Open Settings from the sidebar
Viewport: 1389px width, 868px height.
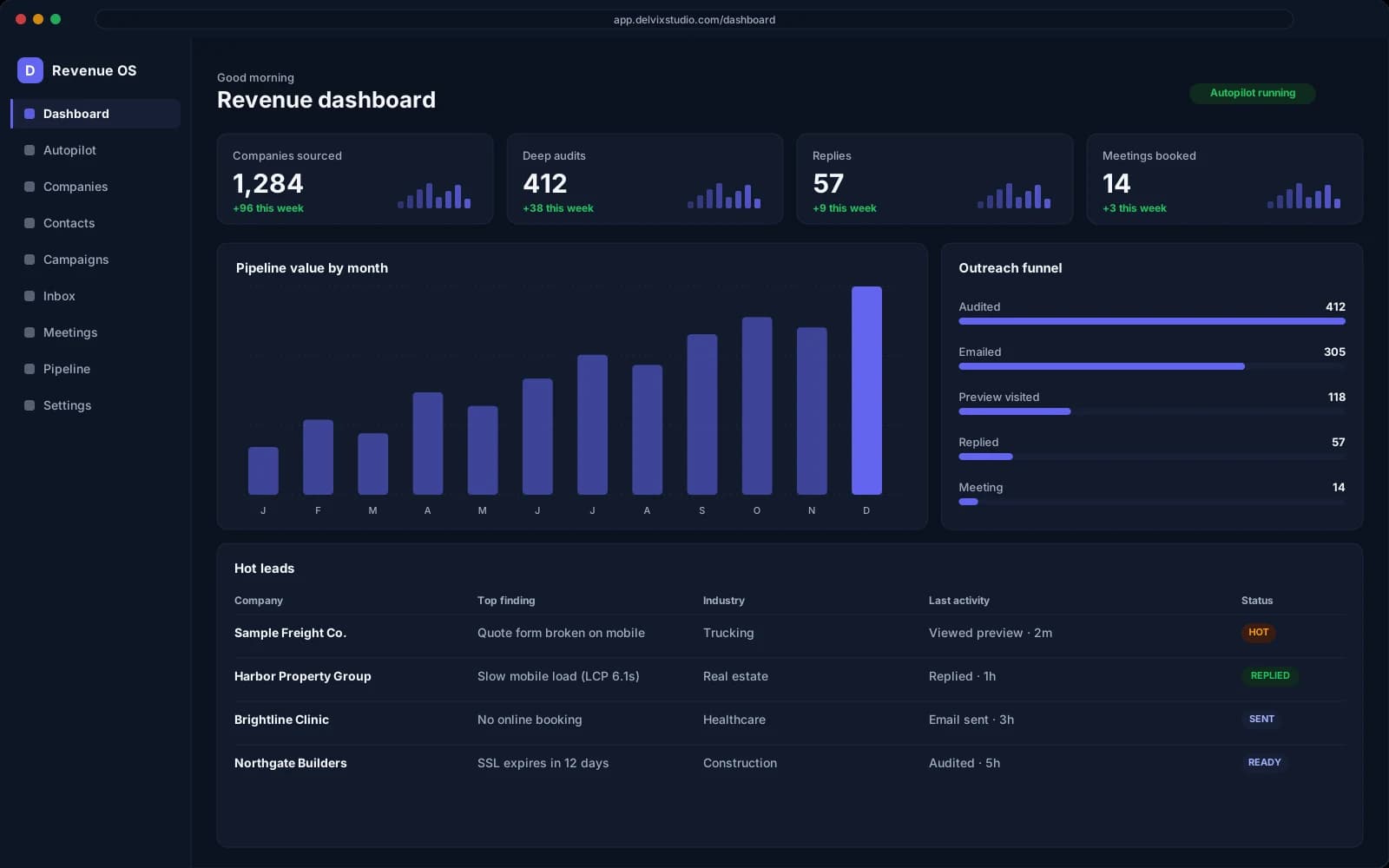(x=95, y=405)
